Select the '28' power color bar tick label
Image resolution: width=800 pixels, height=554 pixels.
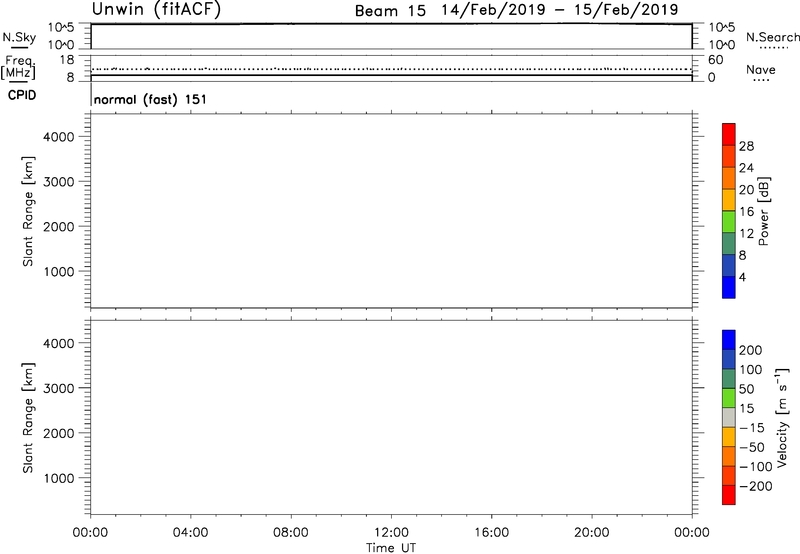pyautogui.click(x=746, y=146)
